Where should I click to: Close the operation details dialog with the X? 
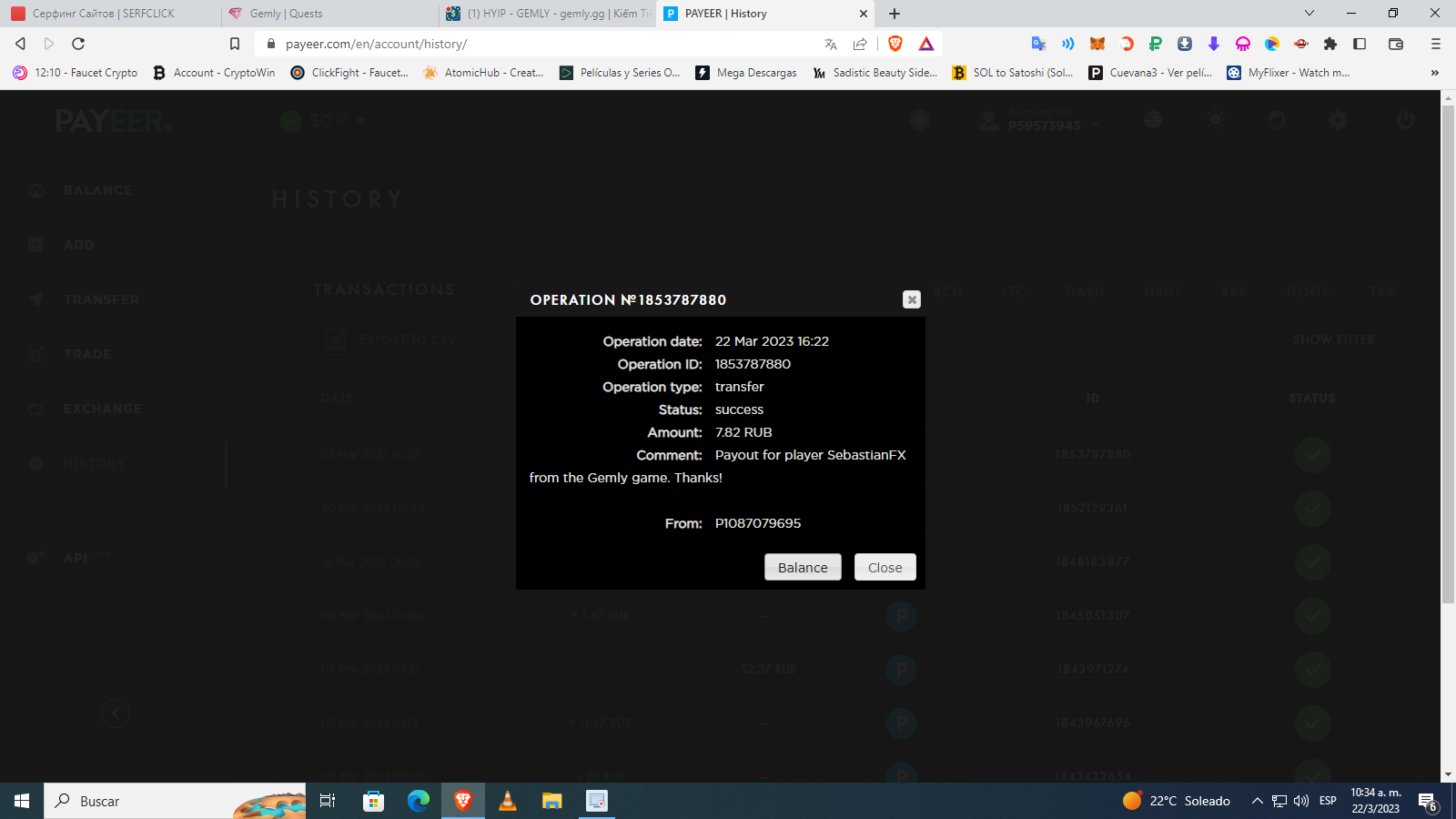[911, 299]
